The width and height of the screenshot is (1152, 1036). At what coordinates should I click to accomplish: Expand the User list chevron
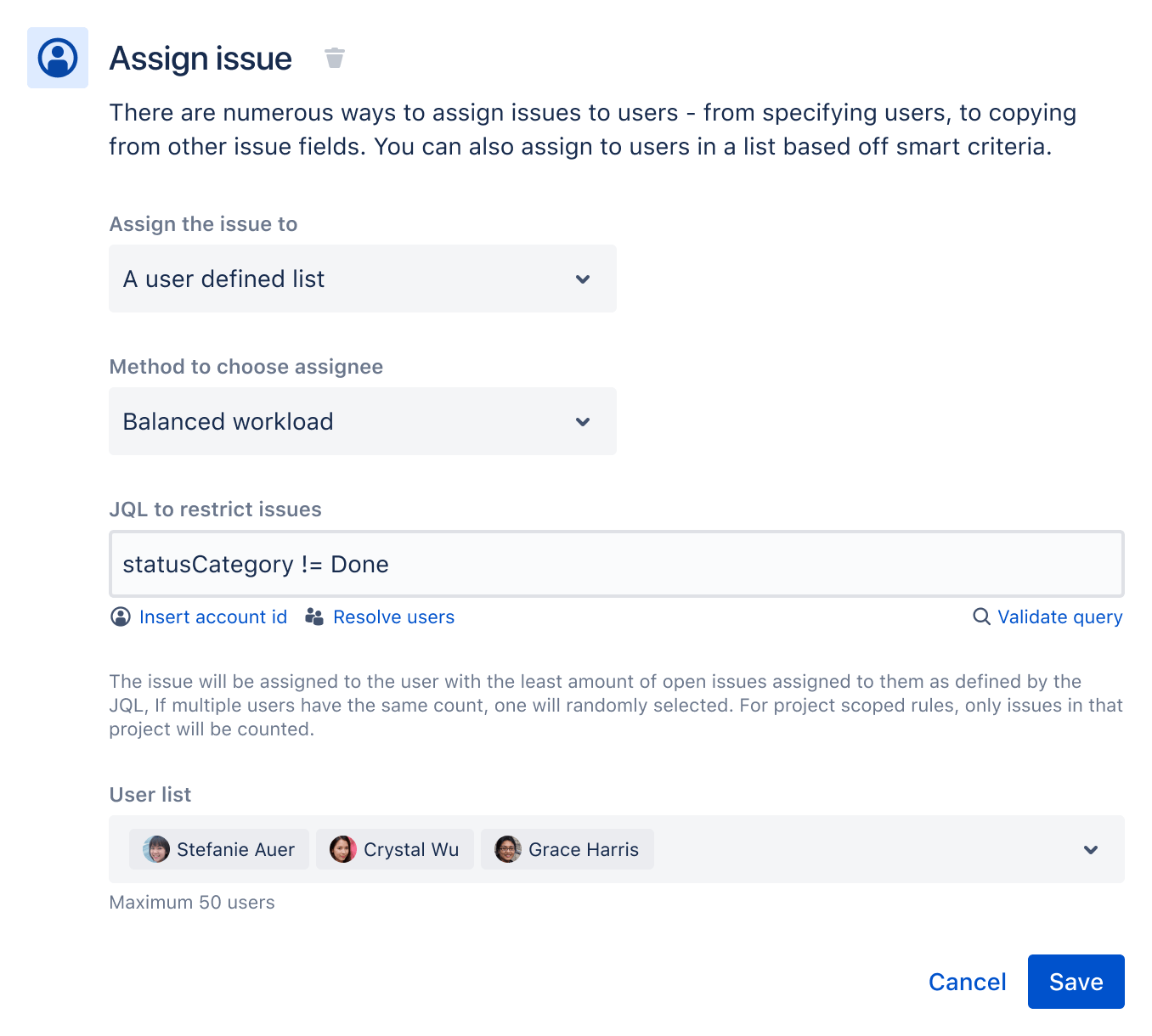(x=1091, y=849)
